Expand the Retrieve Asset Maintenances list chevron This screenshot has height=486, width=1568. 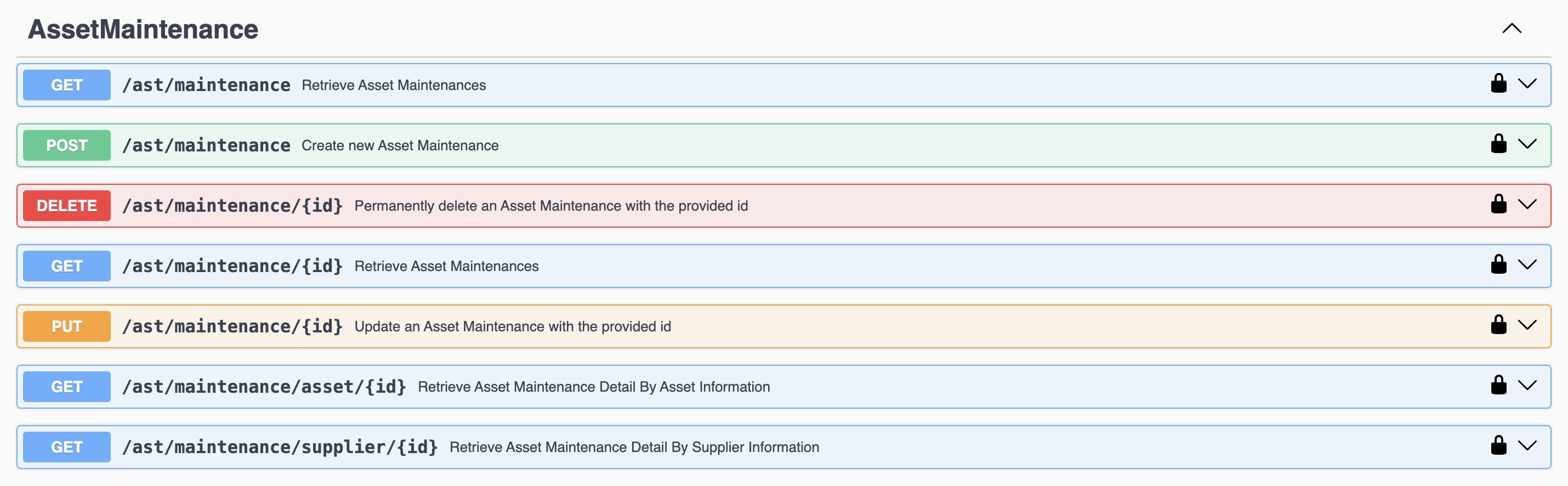(x=1527, y=83)
